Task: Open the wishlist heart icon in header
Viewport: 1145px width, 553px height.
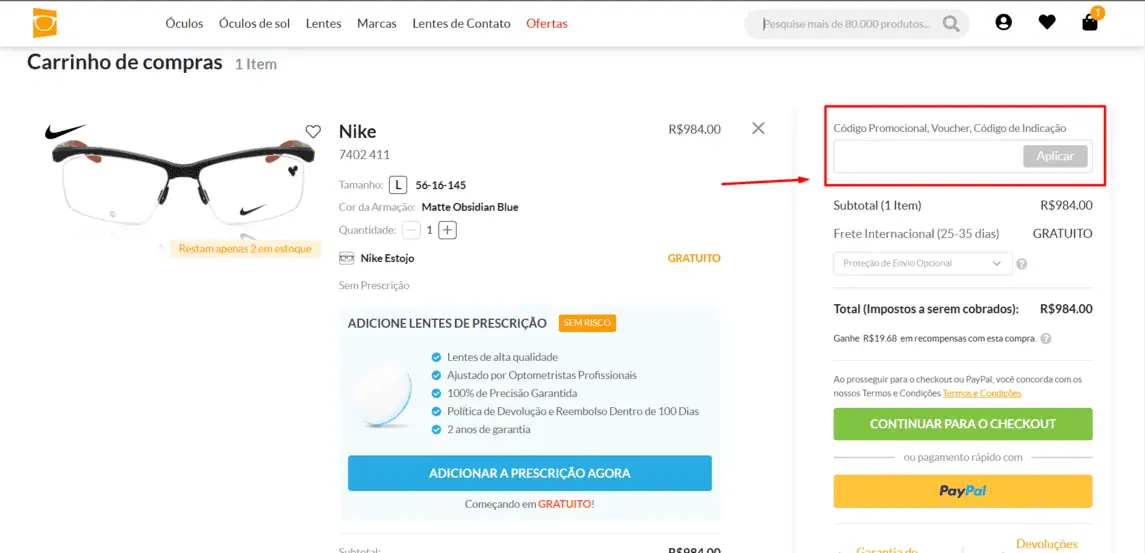Action: [1047, 23]
